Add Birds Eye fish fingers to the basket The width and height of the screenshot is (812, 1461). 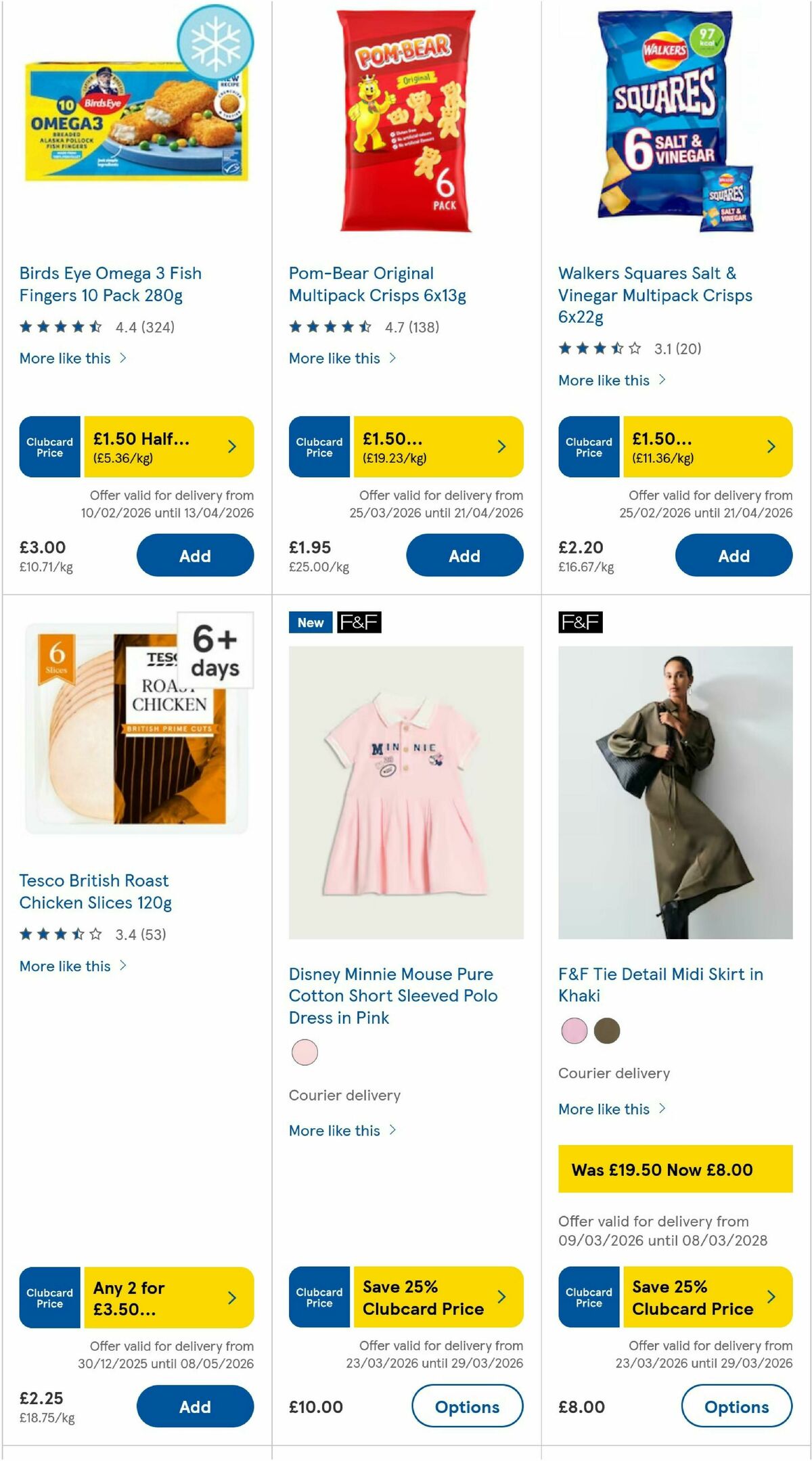pos(195,556)
